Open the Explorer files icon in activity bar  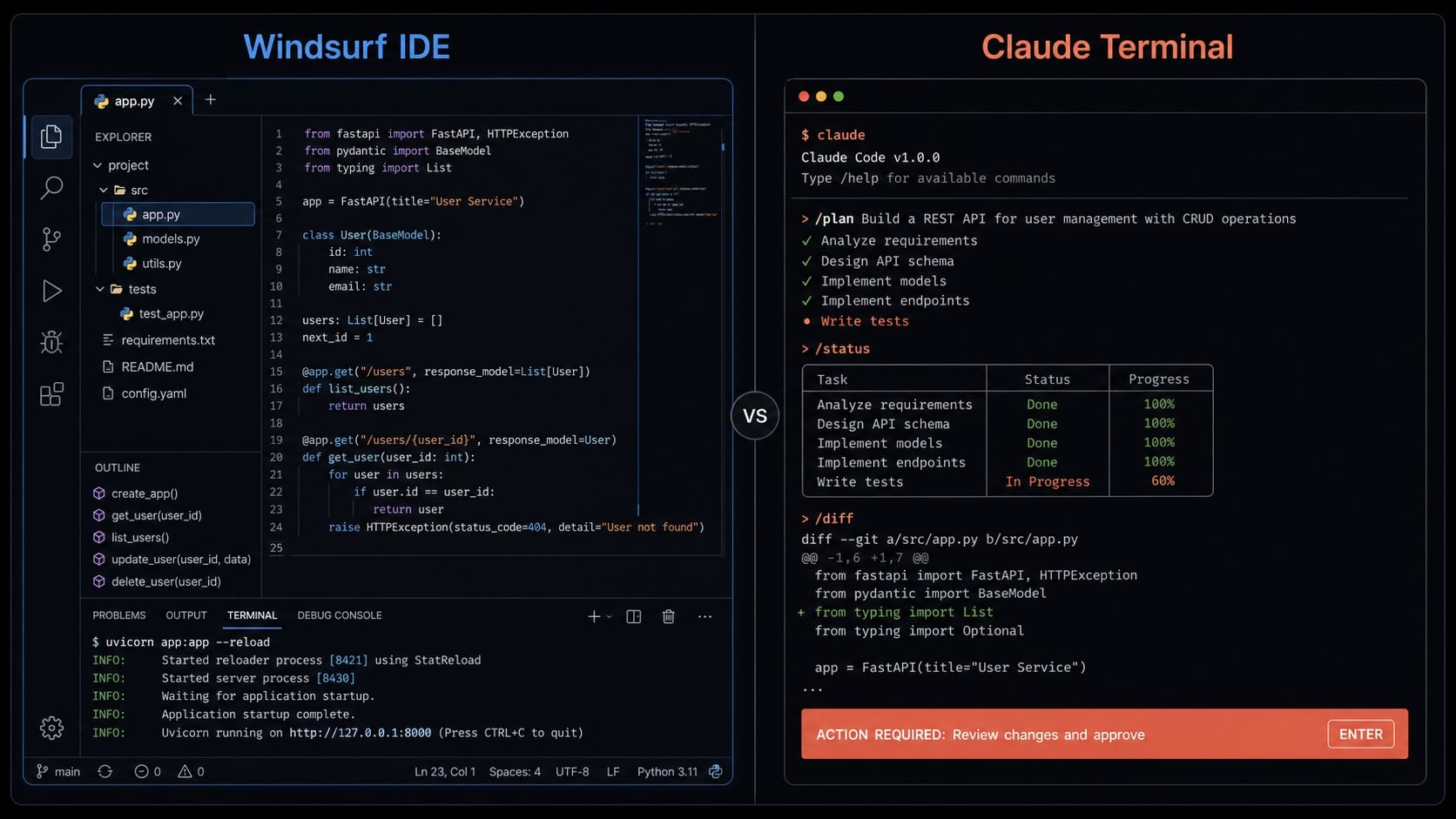pos(51,137)
